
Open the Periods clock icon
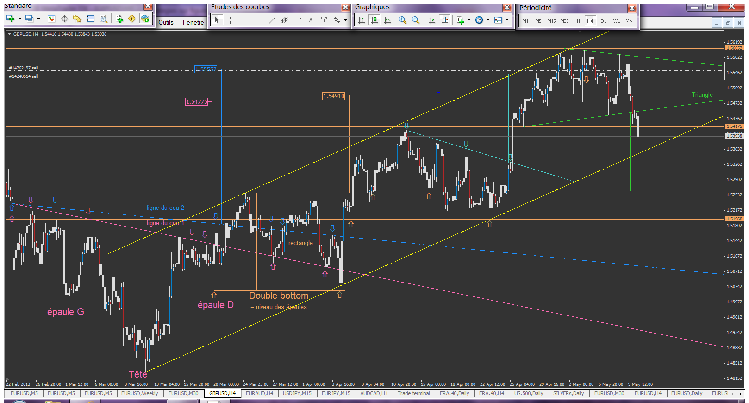click(479, 20)
